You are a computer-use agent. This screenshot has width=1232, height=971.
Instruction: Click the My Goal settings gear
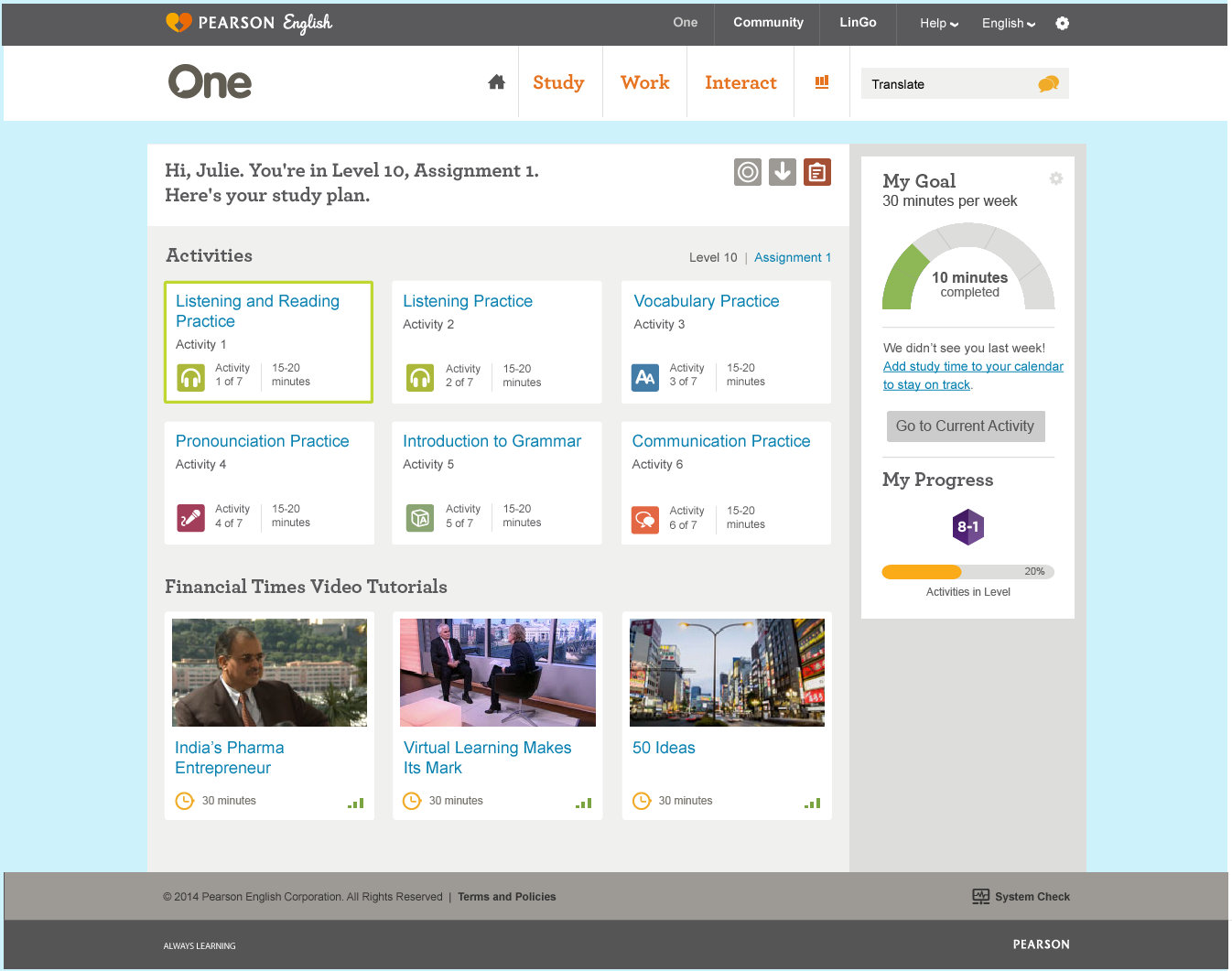[x=1056, y=178]
